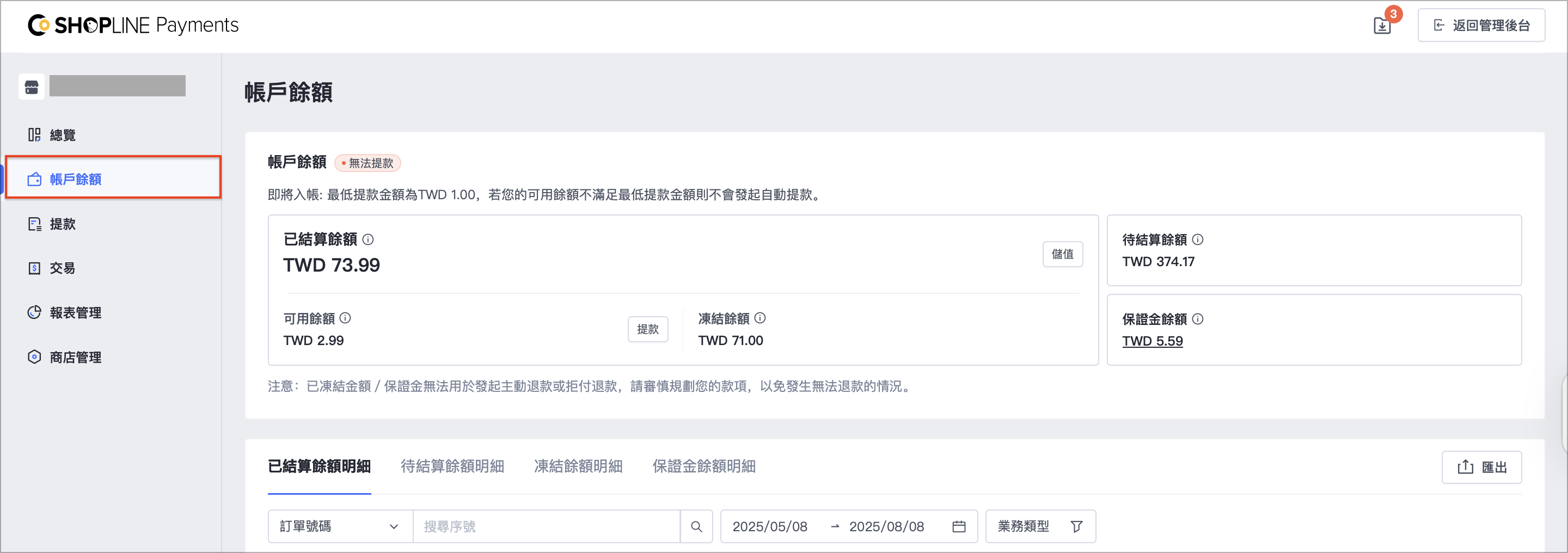Switch to 凍結餘額明細 tab
Image resolution: width=1568 pixels, height=553 pixels.
(578, 466)
